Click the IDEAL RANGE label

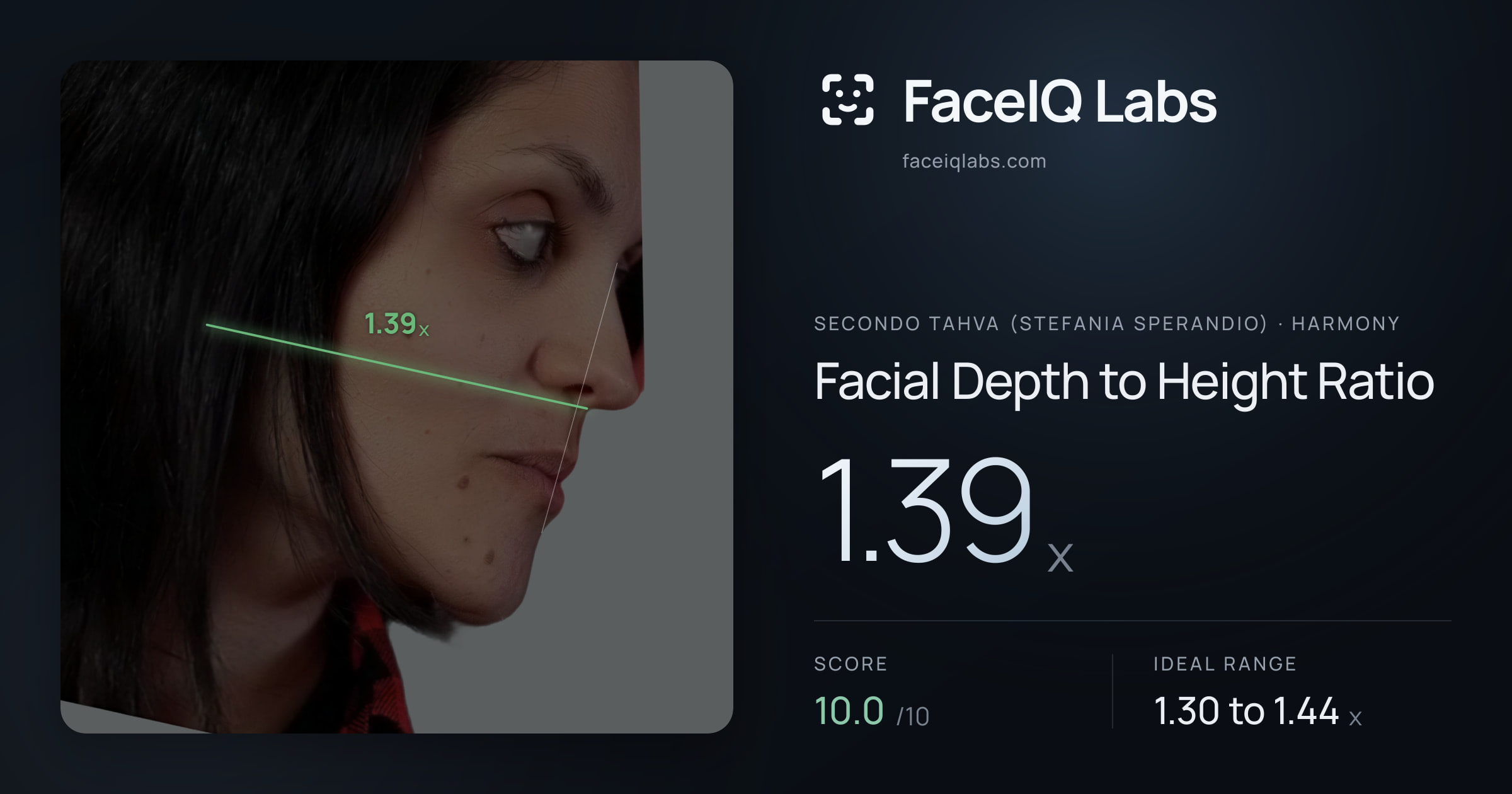click(1225, 664)
